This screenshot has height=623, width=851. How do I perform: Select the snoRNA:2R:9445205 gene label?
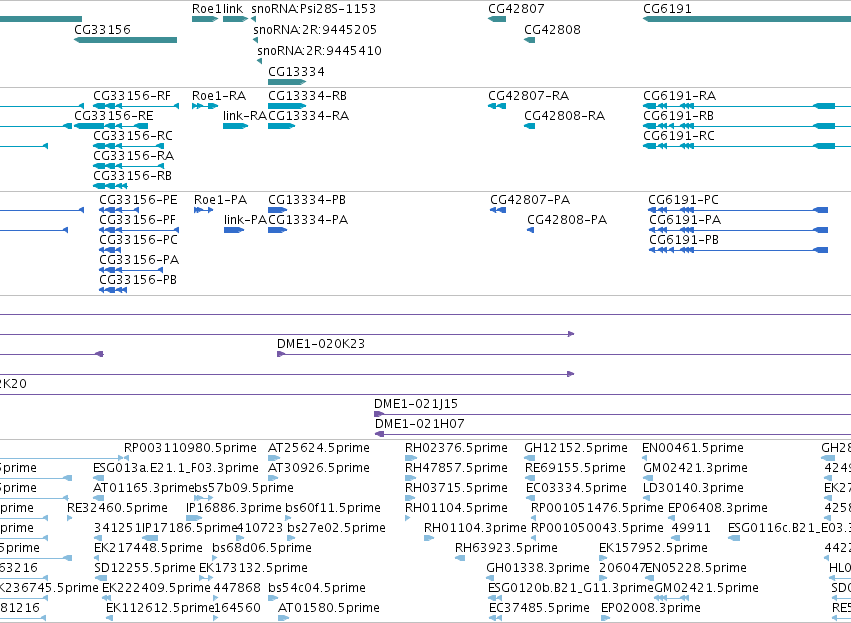coord(315,29)
